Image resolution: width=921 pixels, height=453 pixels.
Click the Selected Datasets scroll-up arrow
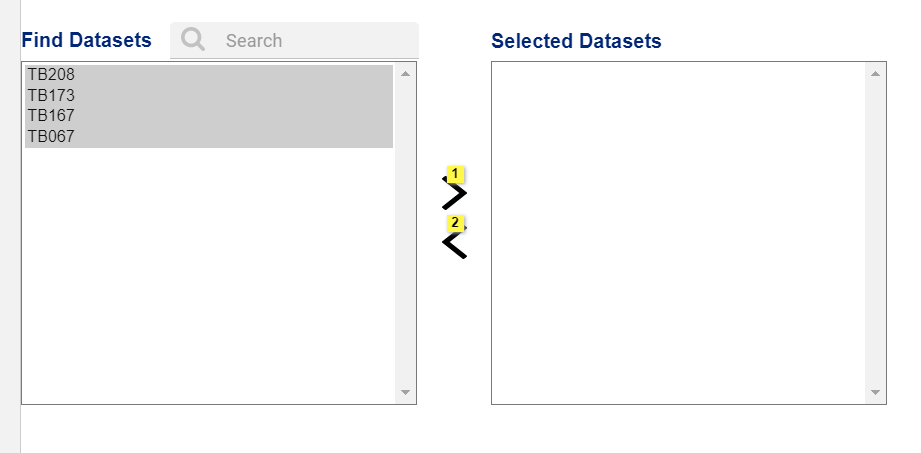(875, 73)
